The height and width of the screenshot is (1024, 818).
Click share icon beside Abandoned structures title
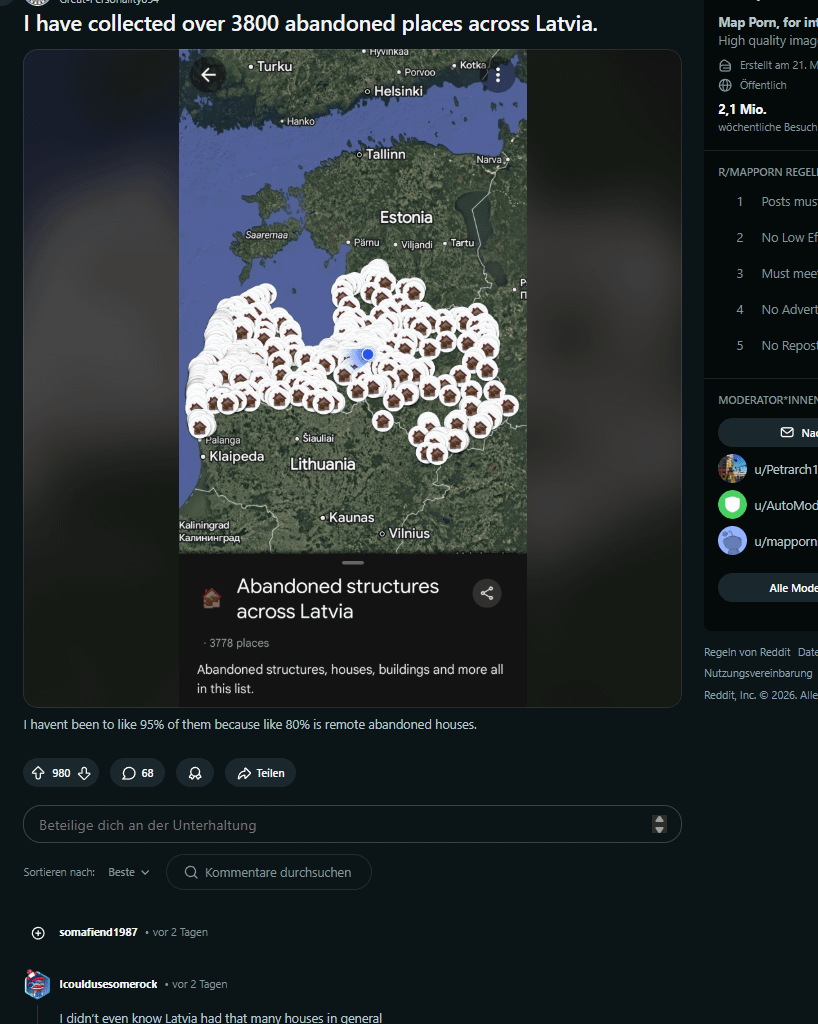(487, 593)
